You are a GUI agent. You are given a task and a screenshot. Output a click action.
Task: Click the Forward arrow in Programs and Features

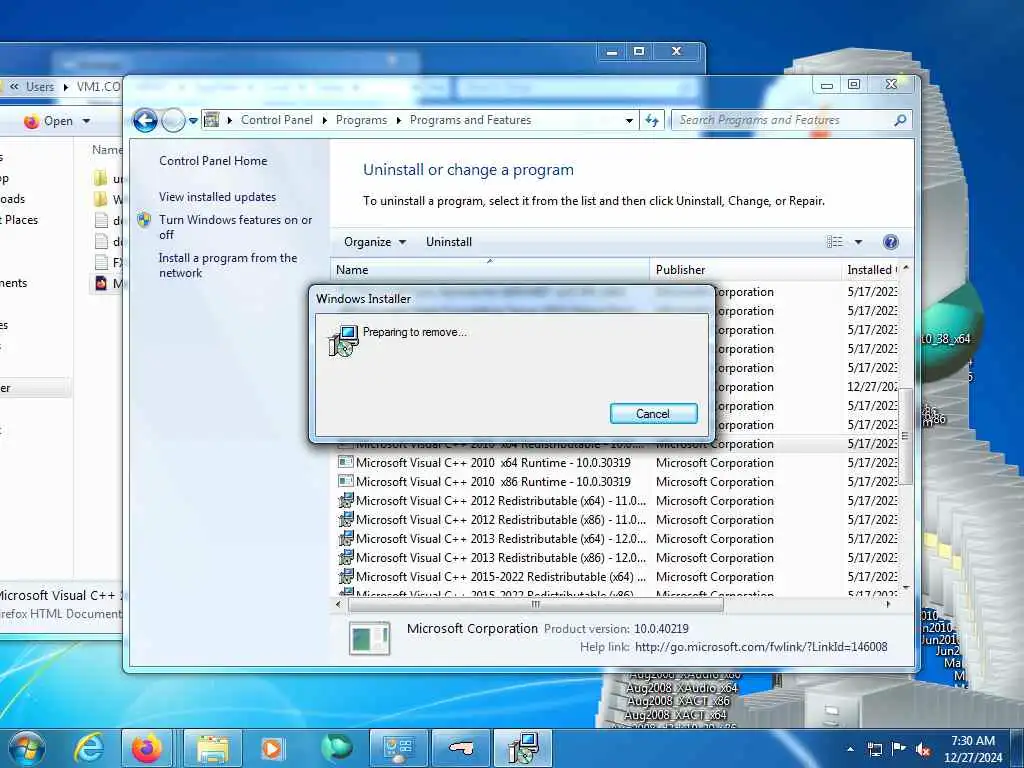173,120
